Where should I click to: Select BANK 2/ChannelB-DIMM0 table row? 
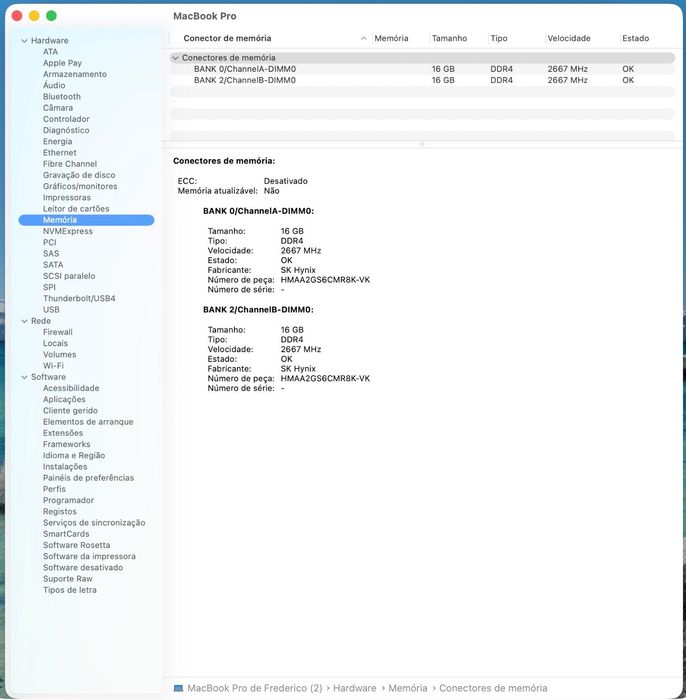(x=422, y=80)
